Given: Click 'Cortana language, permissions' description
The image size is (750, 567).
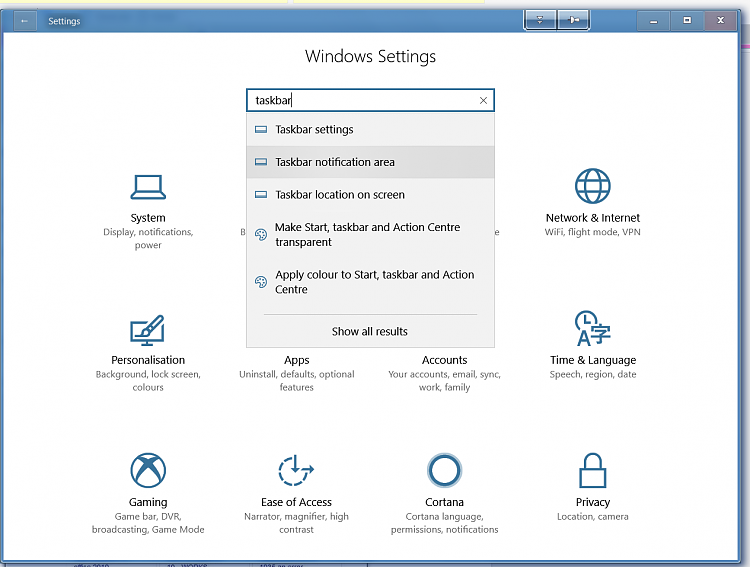Looking at the screenshot, I should 444,523.
